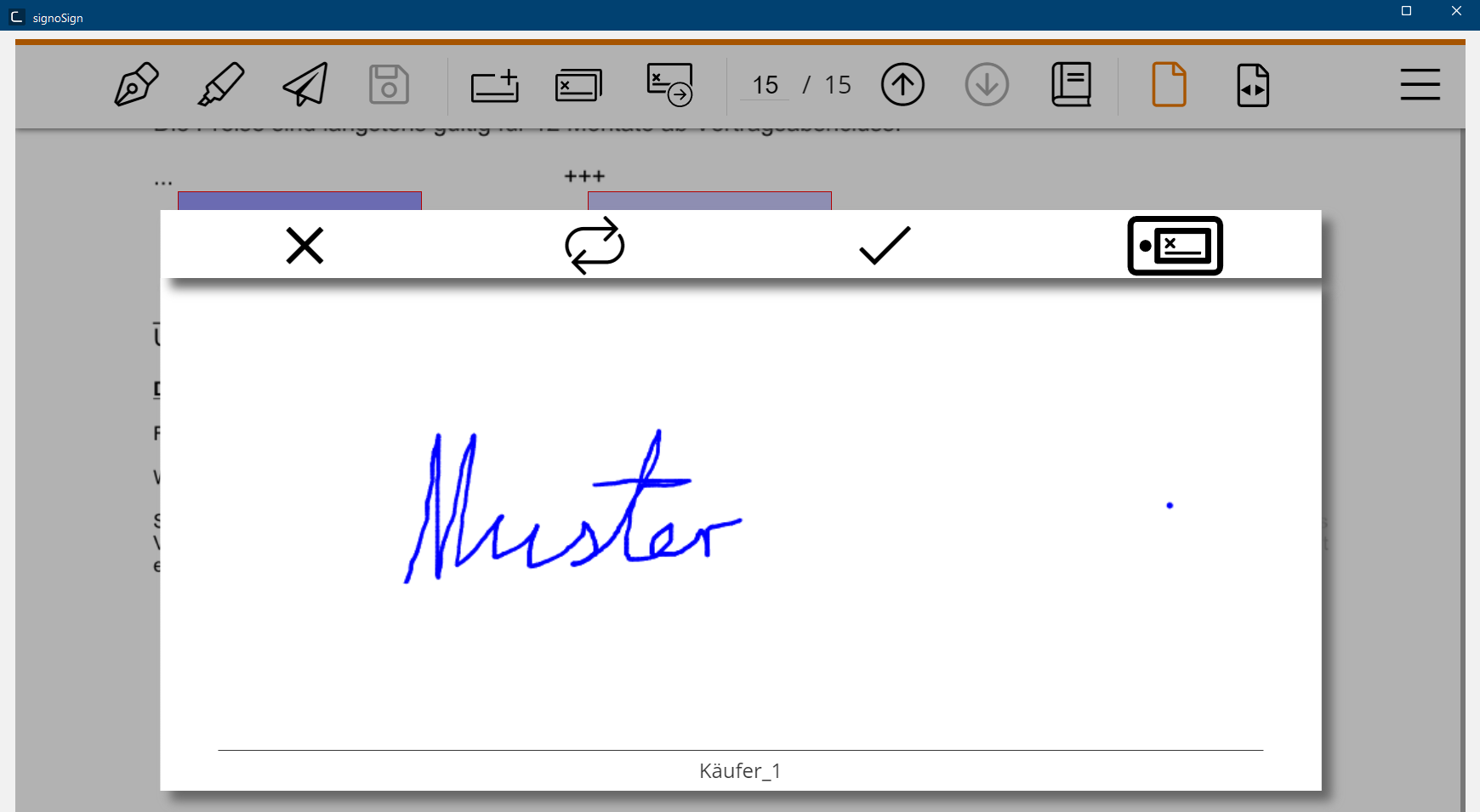
Task: Click the current page number field
Action: click(x=765, y=85)
